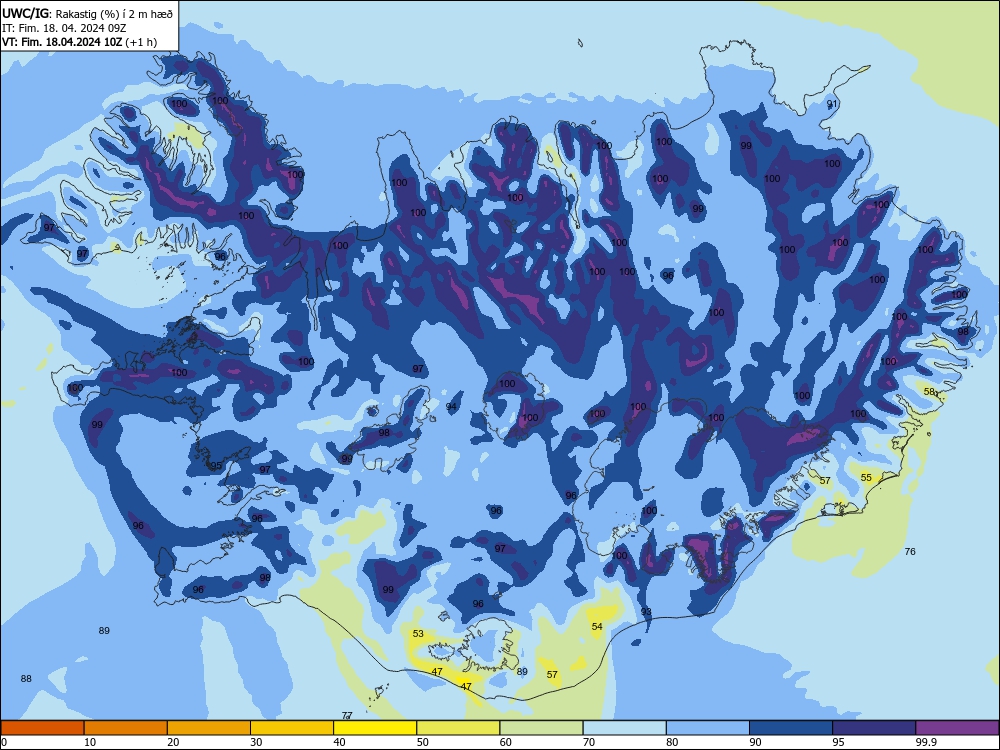
Task: Click the 40–50 bright yellow legend swatch
Action: 375,728
